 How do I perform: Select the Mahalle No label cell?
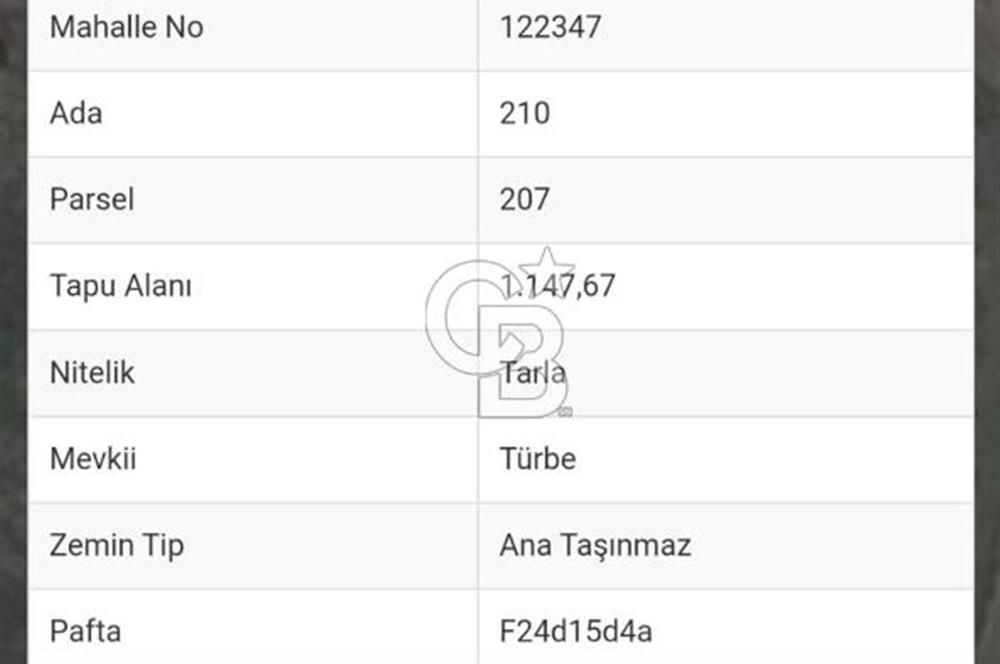[x=126, y=27]
